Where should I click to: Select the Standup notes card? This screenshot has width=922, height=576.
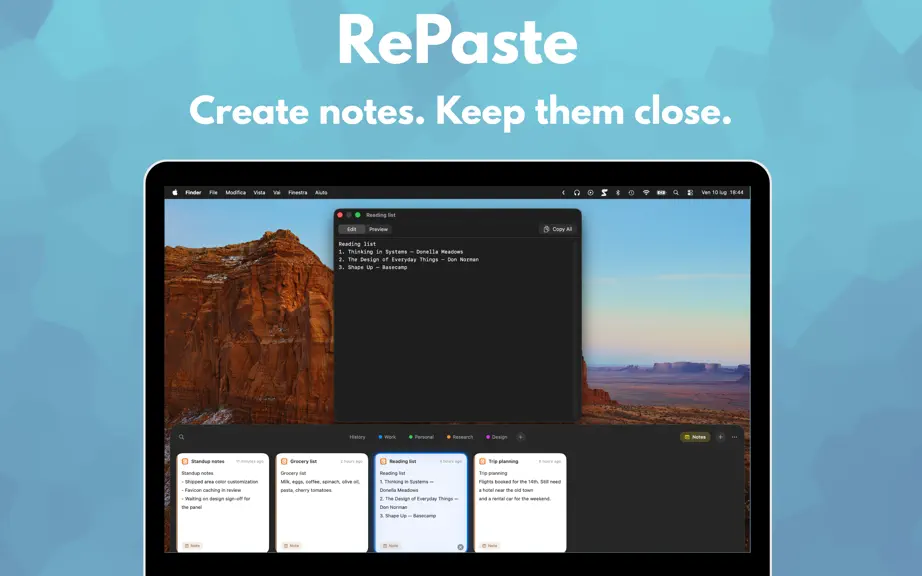click(223, 503)
